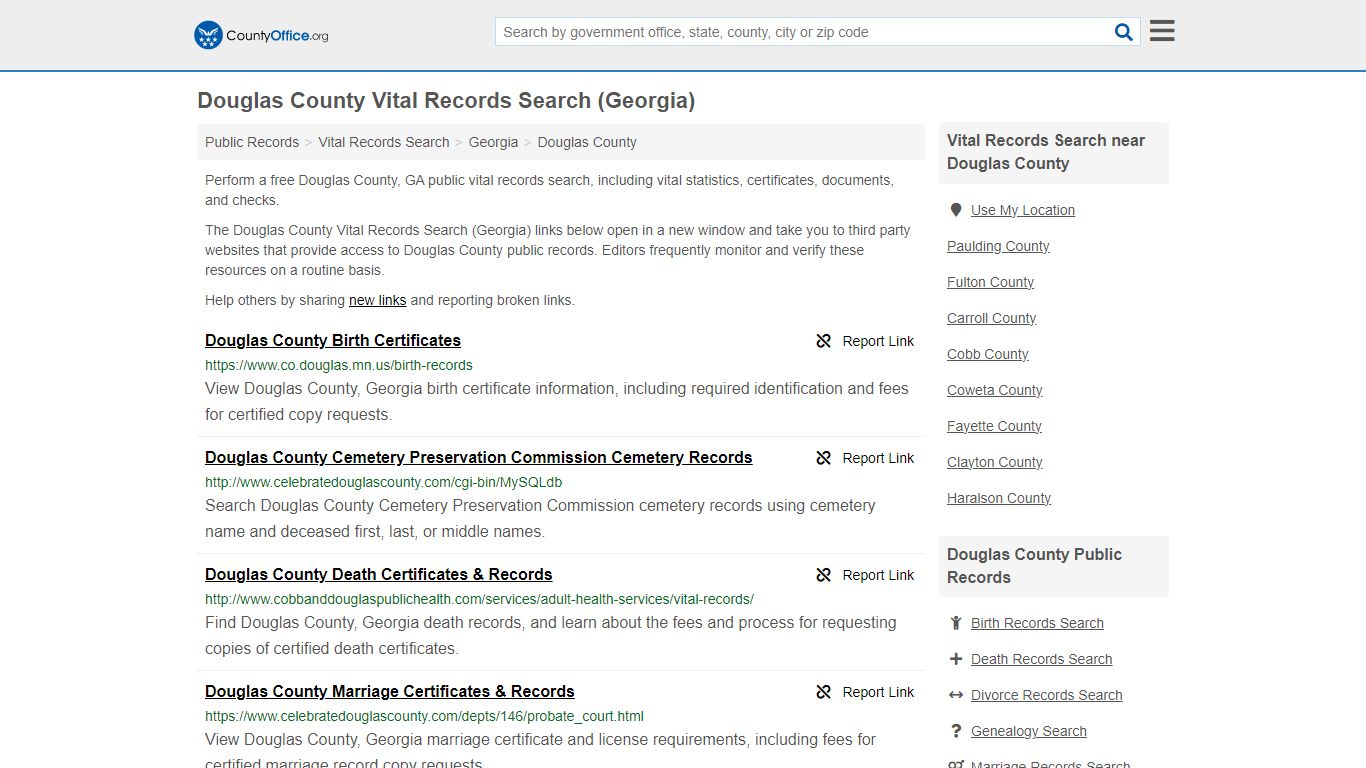Open Cobb County link
This screenshot has height=768, width=1366.
tap(987, 354)
